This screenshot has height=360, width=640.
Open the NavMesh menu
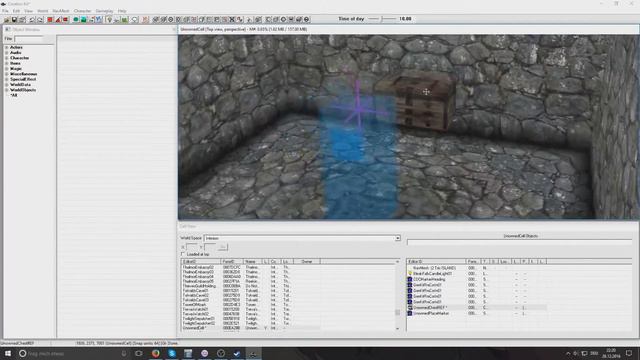coord(61,11)
